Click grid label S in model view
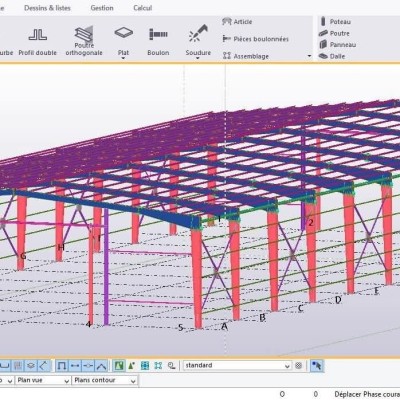 tap(180, 328)
